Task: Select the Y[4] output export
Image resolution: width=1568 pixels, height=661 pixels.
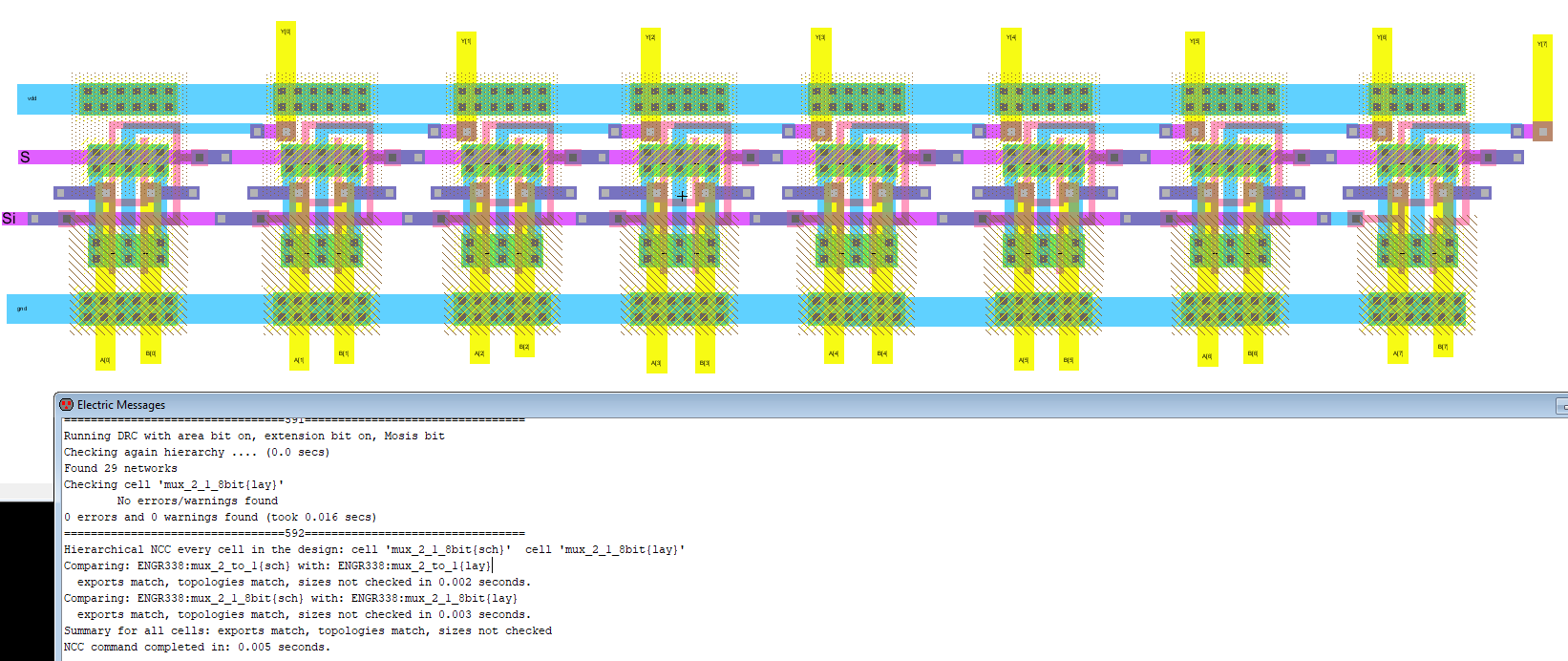Action: pyautogui.click(x=1010, y=37)
